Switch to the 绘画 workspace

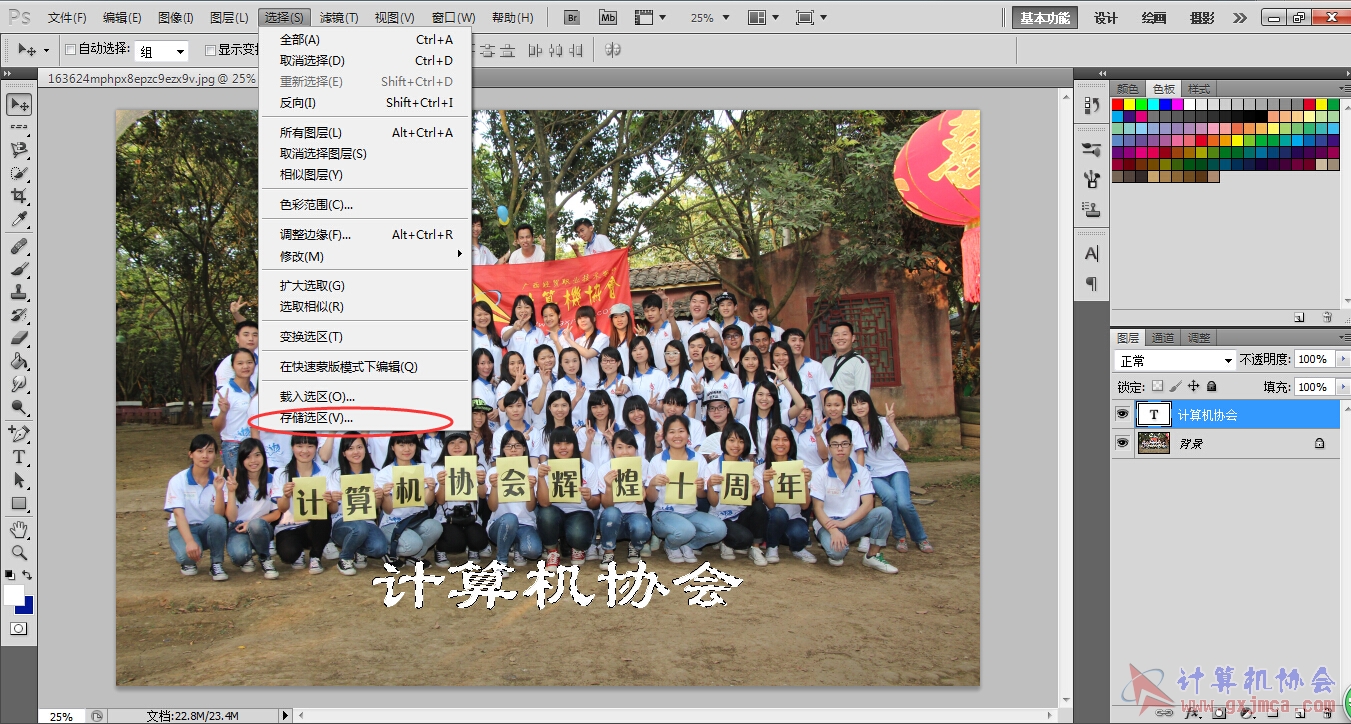1153,18
